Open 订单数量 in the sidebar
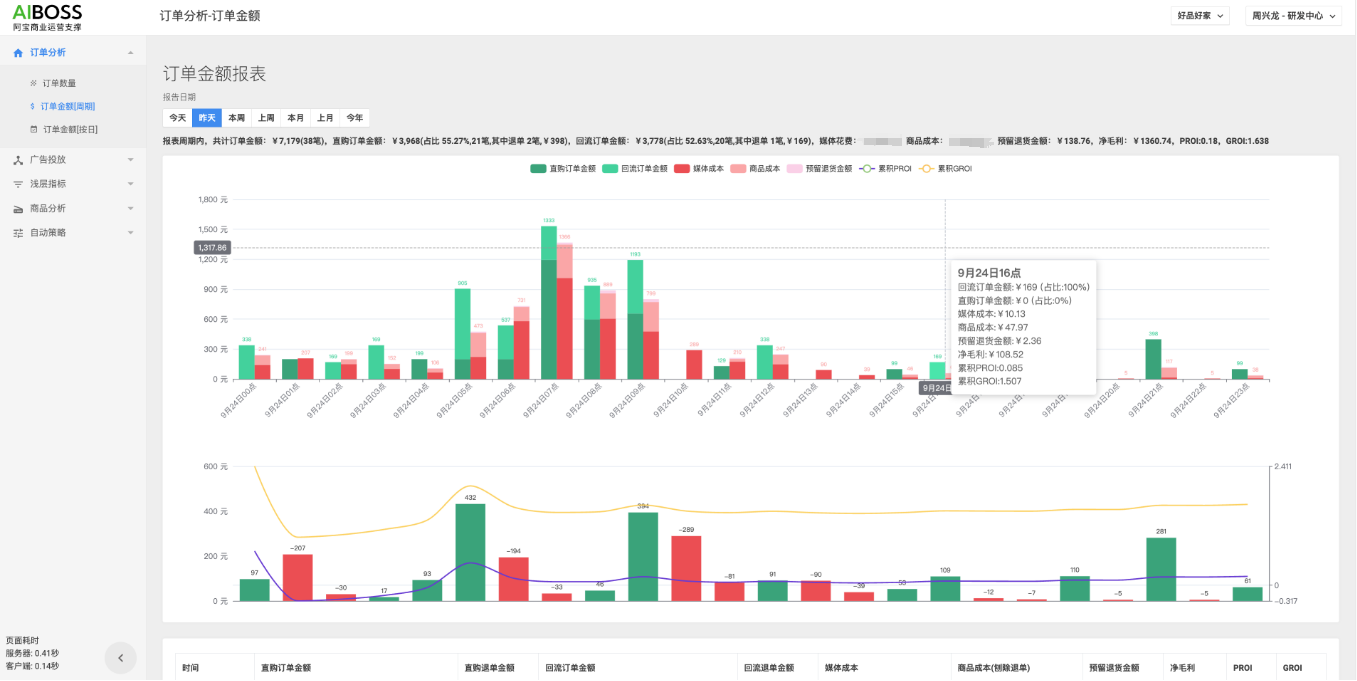 58,83
